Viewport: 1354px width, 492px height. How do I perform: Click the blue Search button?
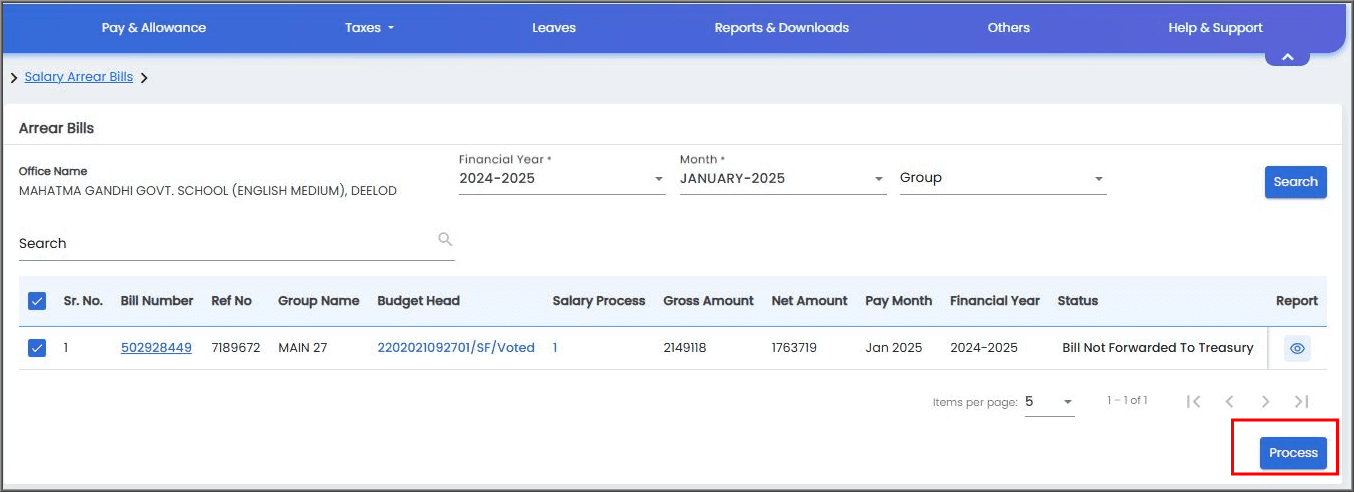tap(1296, 182)
